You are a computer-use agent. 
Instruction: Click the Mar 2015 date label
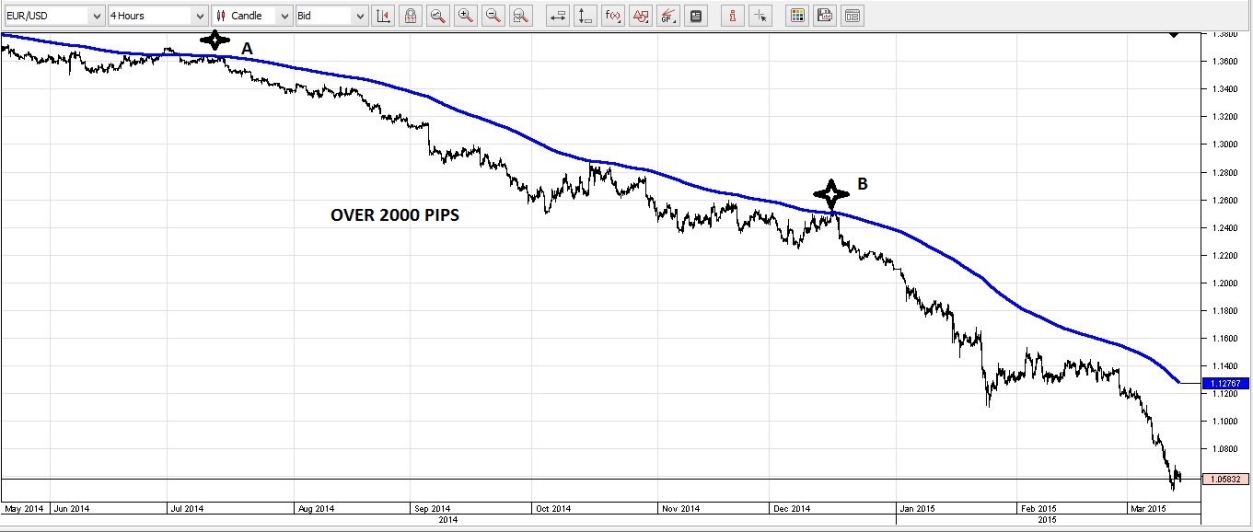pos(1148,508)
